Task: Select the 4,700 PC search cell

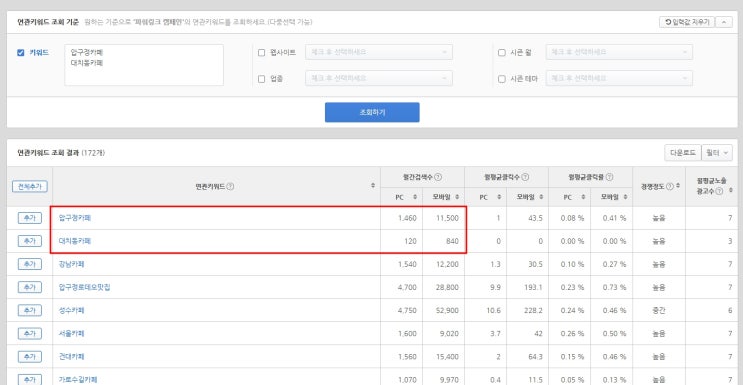Action: 401,287
